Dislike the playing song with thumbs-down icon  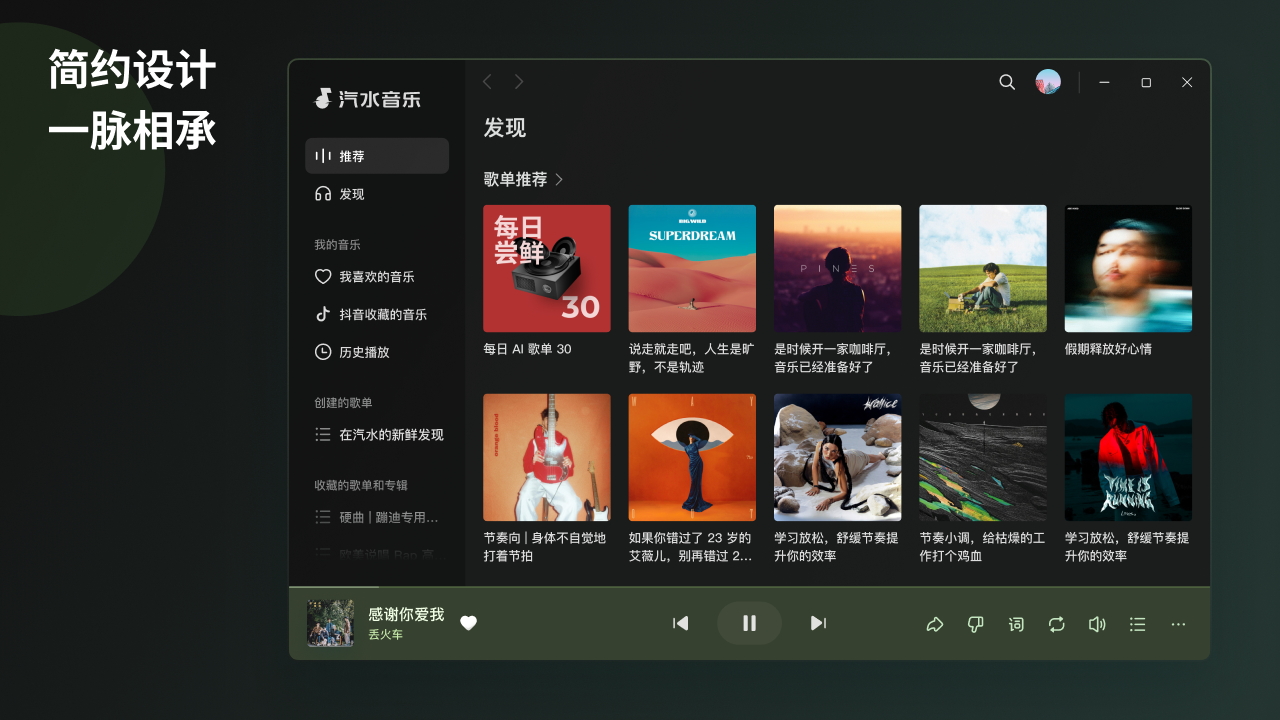click(975, 624)
